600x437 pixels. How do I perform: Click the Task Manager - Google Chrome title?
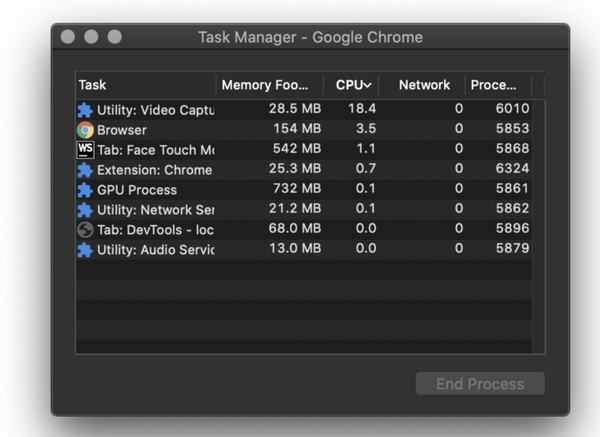point(310,38)
